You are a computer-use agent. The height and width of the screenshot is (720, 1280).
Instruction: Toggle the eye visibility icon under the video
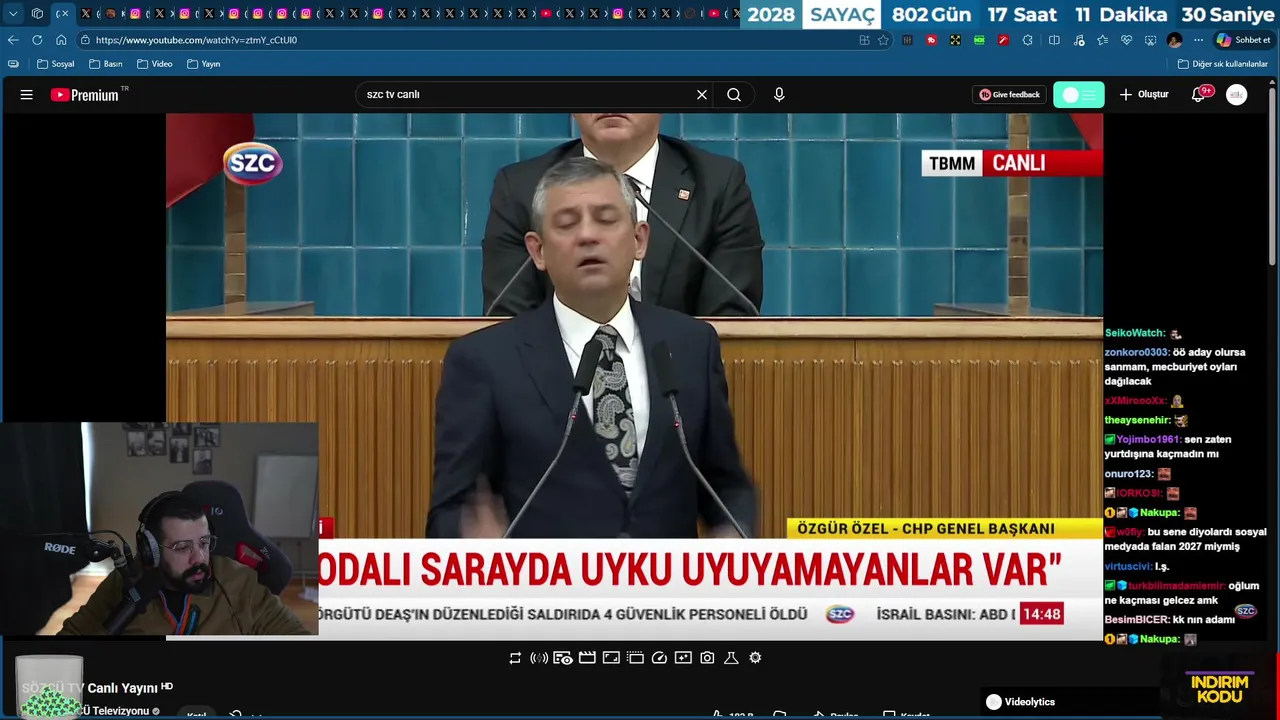point(563,658)
